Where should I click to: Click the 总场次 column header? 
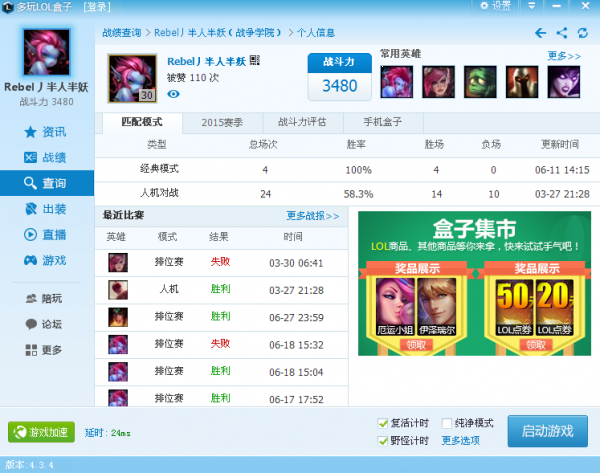pos(263,145)
